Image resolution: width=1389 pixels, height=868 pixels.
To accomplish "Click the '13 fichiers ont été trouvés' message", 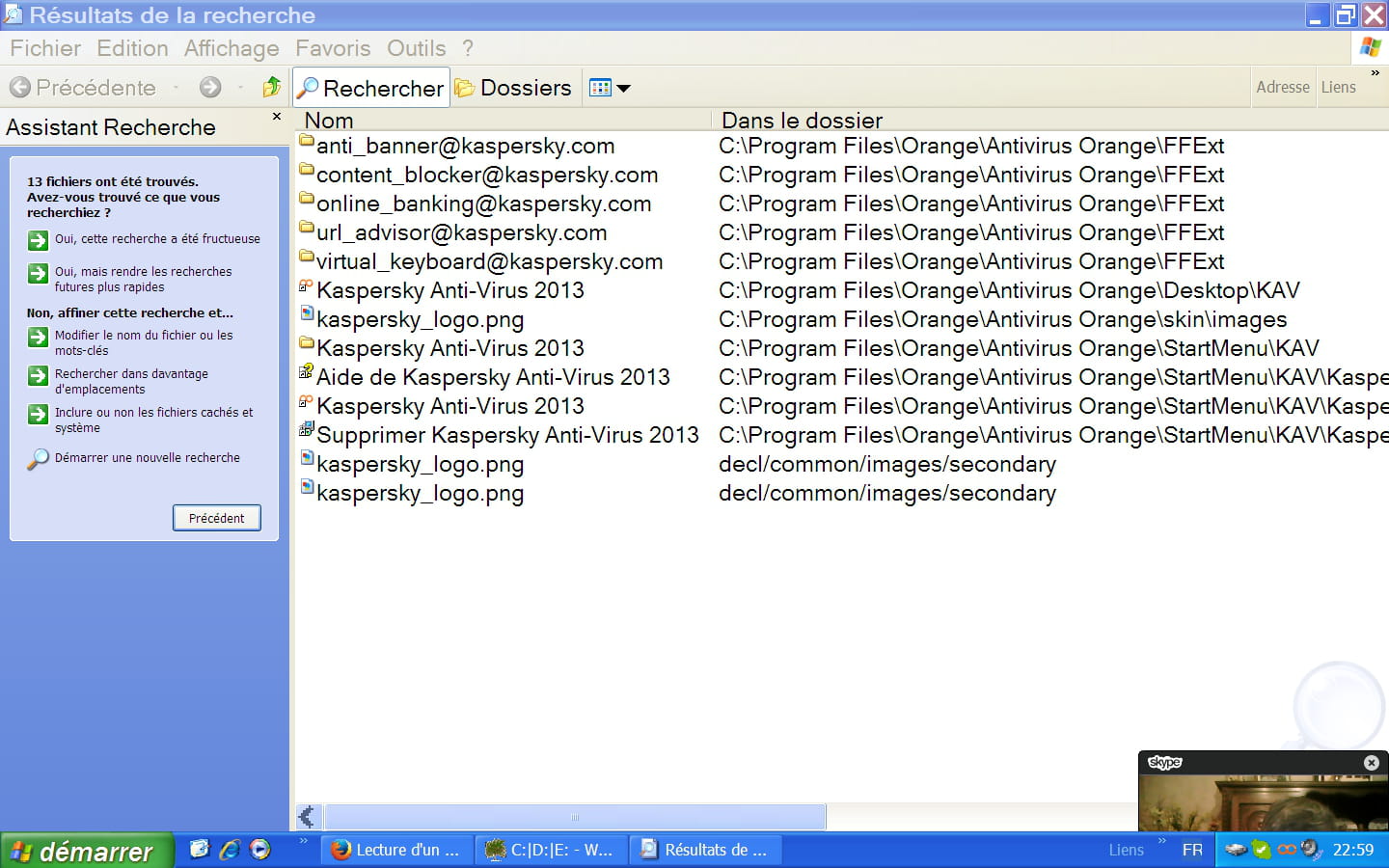I will (x=113, y=181).
